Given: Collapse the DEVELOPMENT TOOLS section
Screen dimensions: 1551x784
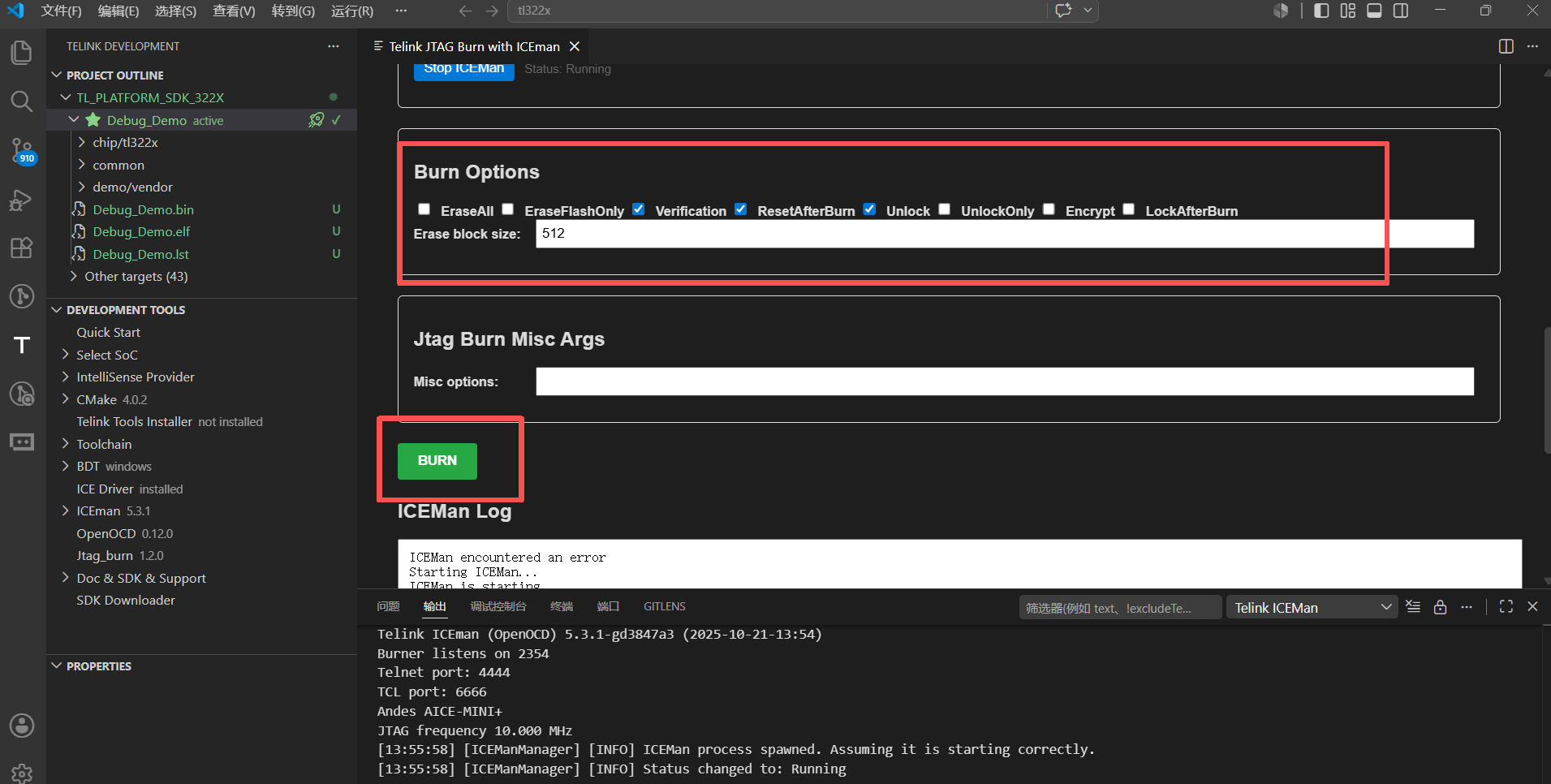Looking at the screenshot, I should pos(57,310).
